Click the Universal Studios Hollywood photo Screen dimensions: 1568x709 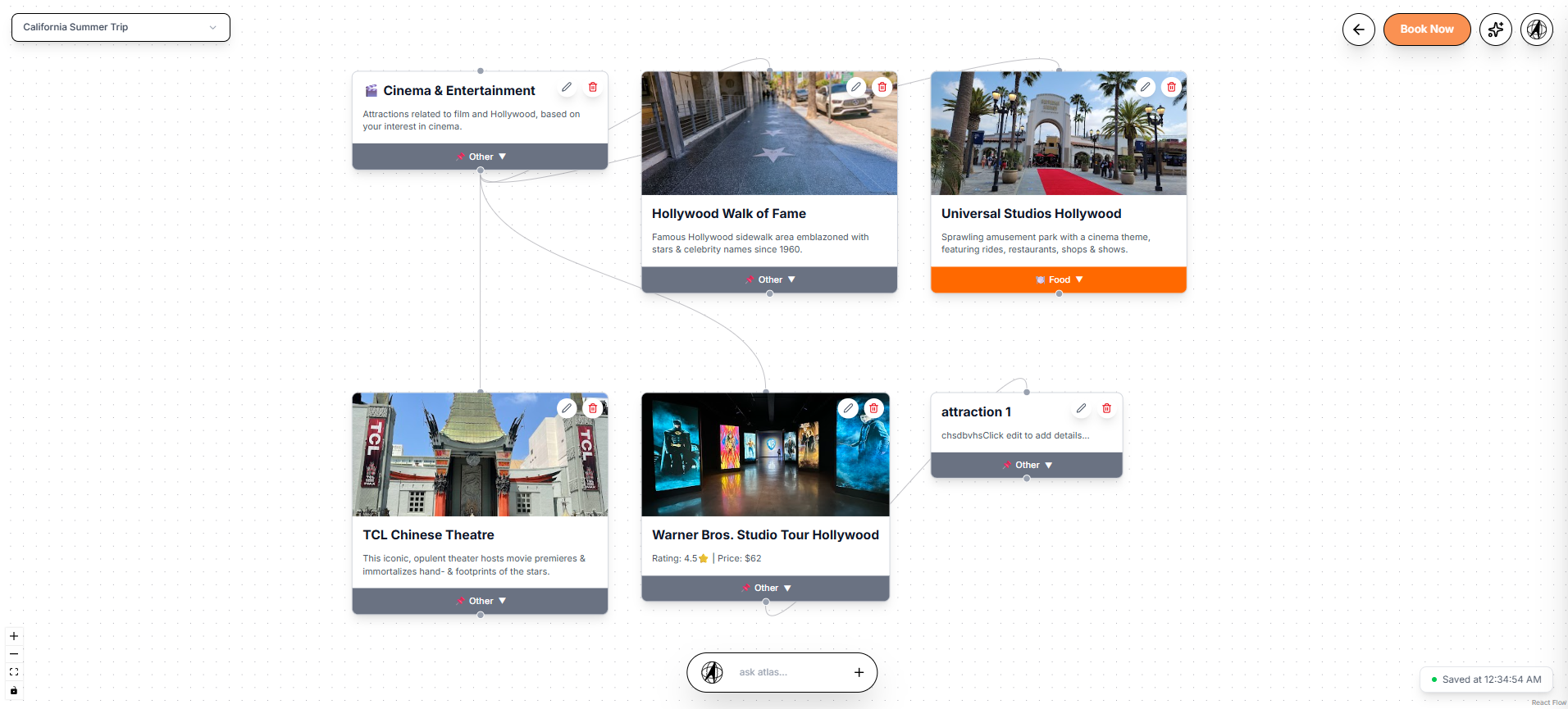click(x=1059, y=133)
